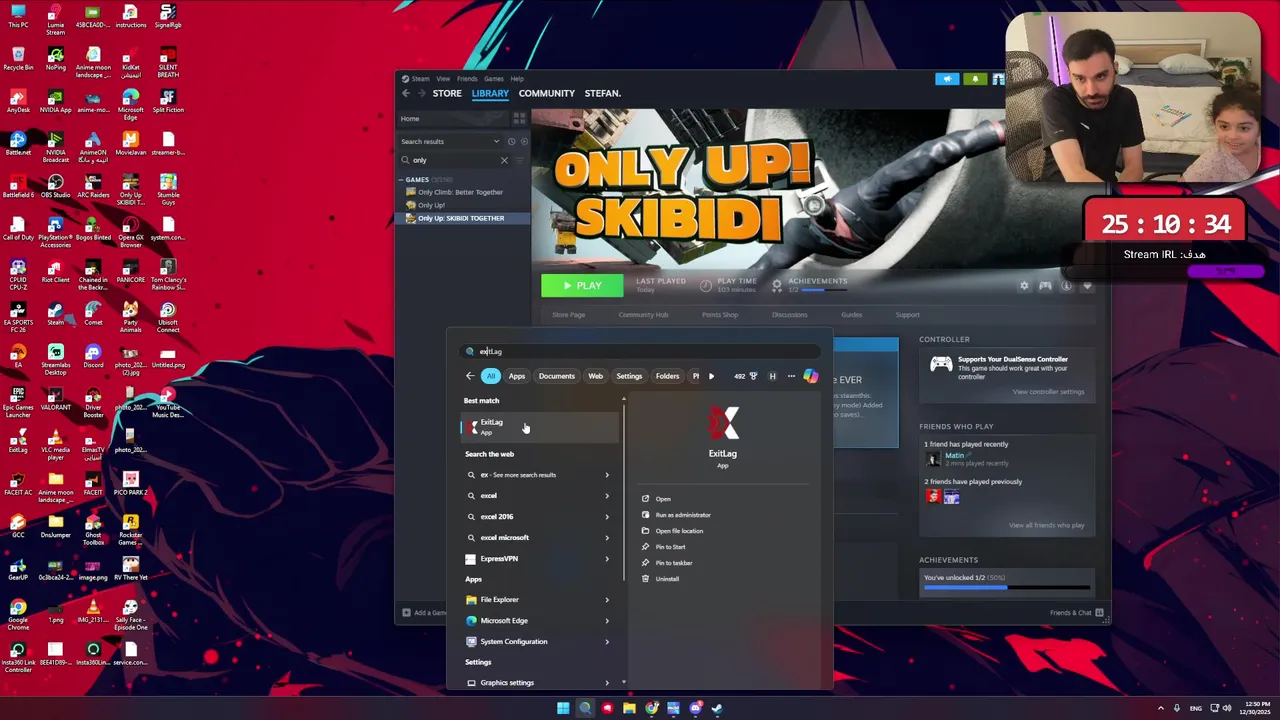1280x720 pixels.
Task: Select 'Only Up!' in Steam games list
Action: pos(432,205)
